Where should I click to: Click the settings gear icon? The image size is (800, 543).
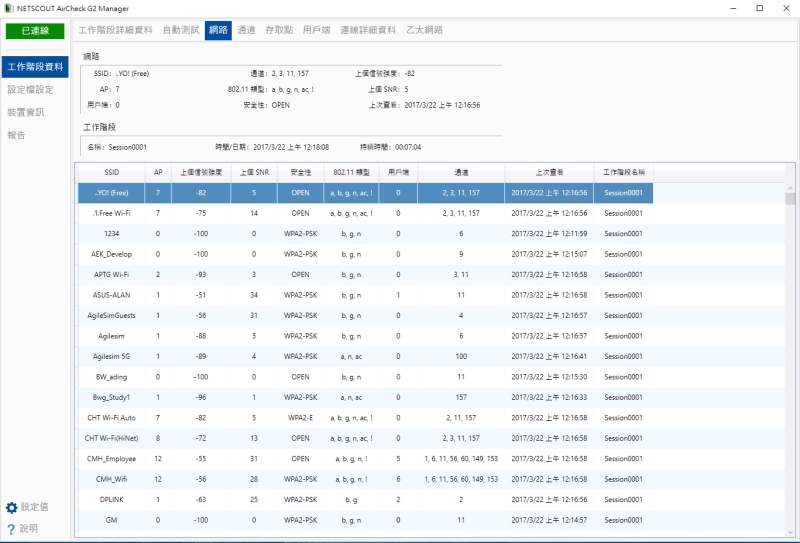click(12, 508)
